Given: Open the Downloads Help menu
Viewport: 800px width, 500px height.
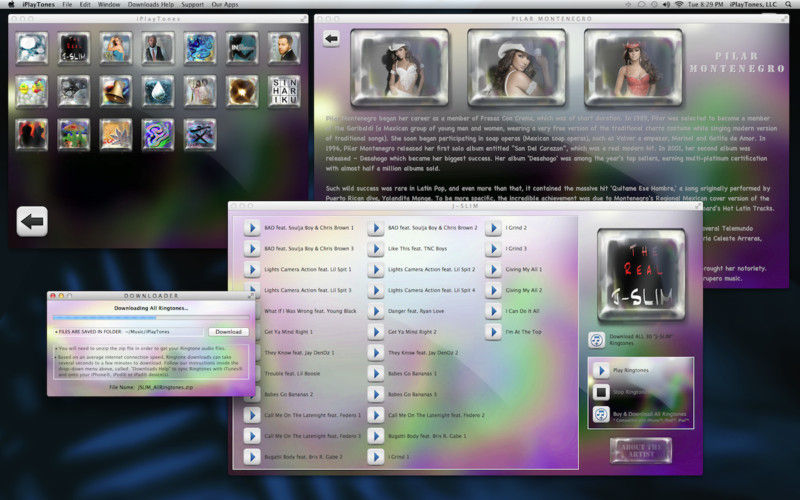Looking at the screenshot, I should 151,4.
